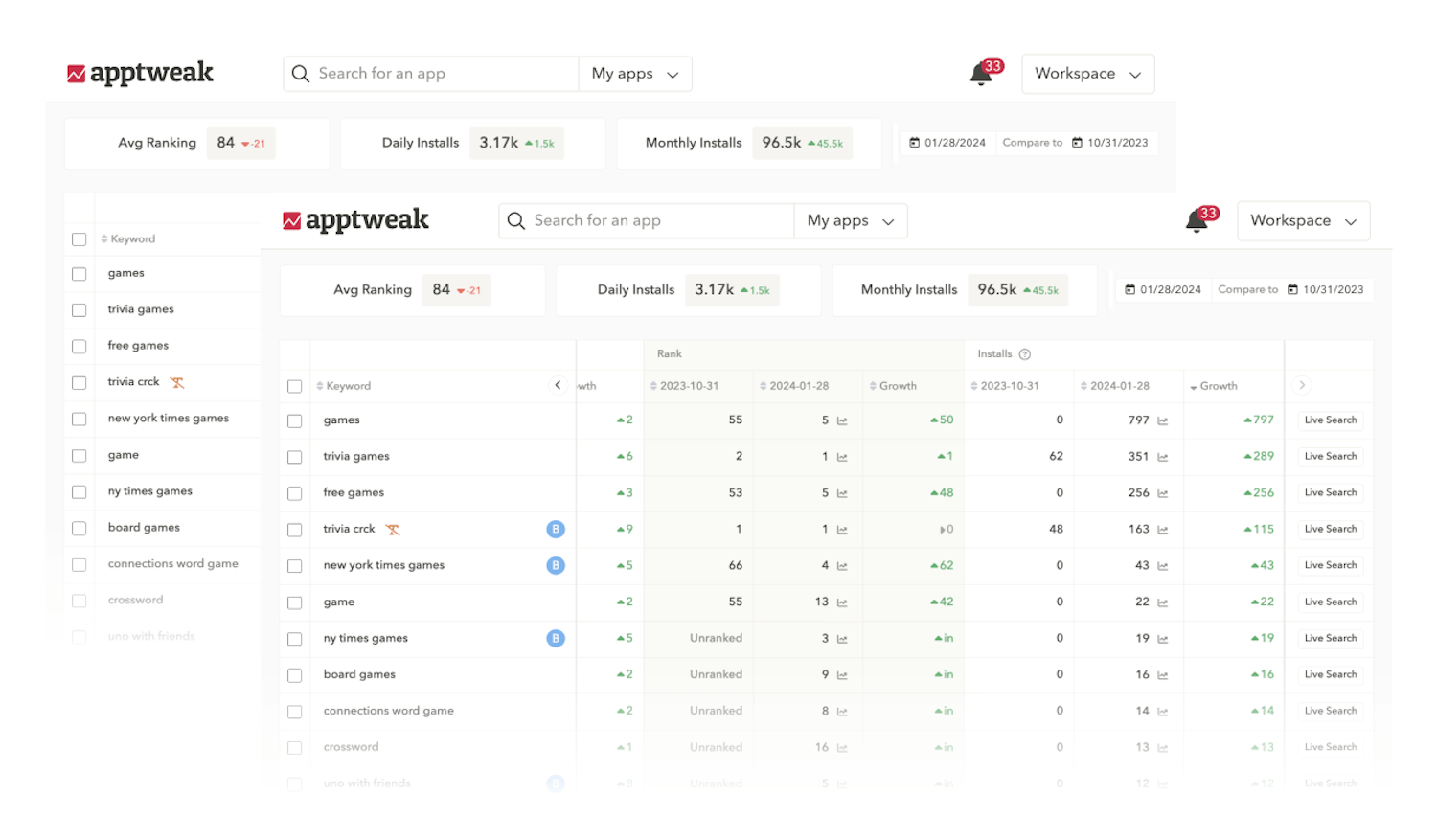Viewport: 1437px width, 840px height.
Task: Click the apptweak logo in the header
Action: tap(355, 219)
